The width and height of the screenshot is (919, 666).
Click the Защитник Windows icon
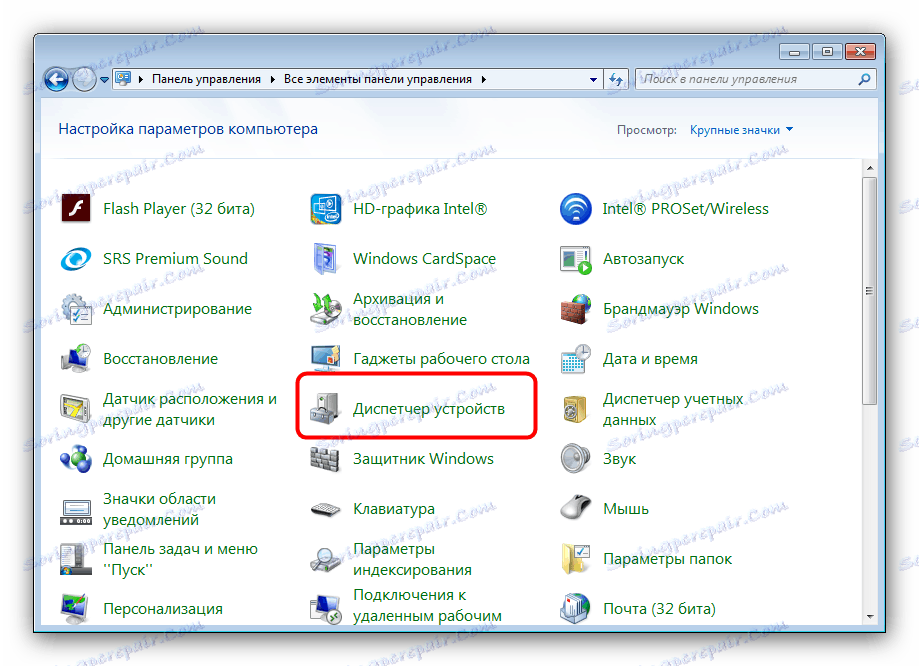325,459
